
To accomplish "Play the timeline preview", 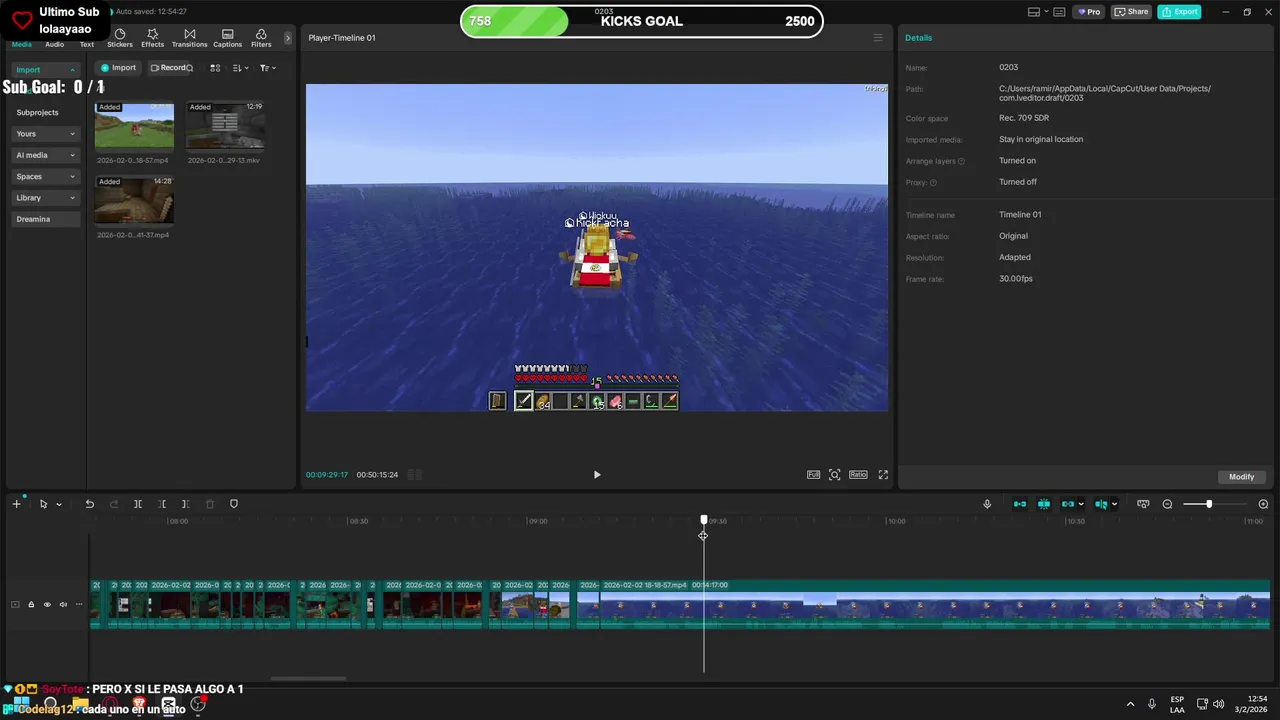I will (x=597, y=475).
